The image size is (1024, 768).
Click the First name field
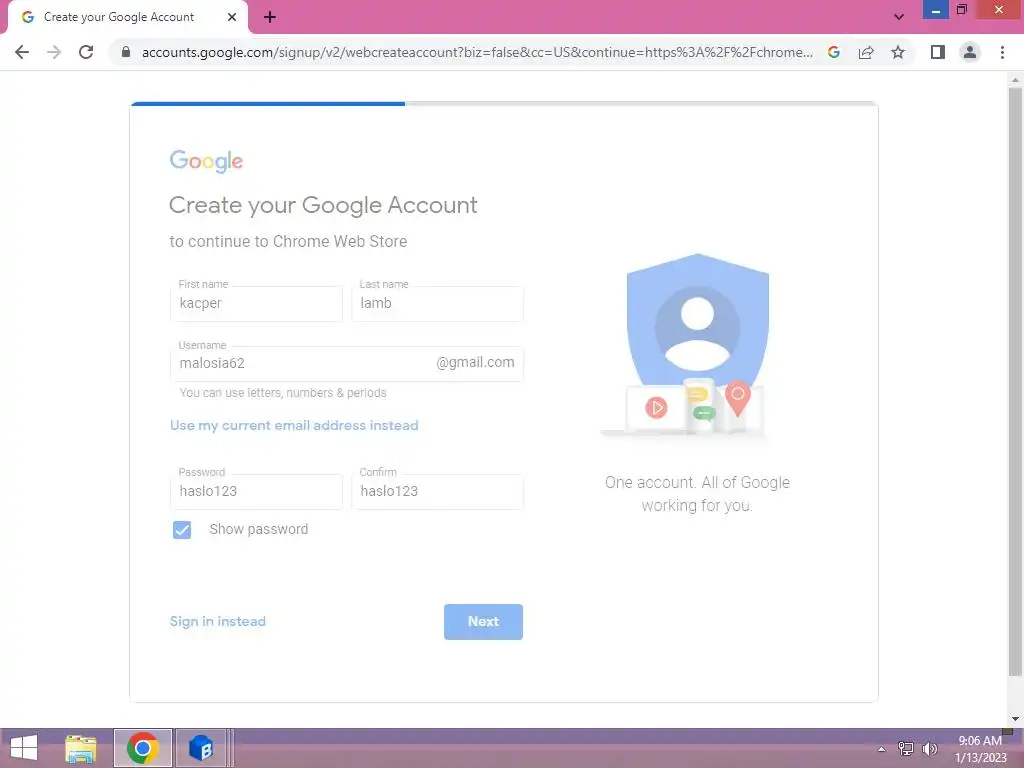pos(256,304)
